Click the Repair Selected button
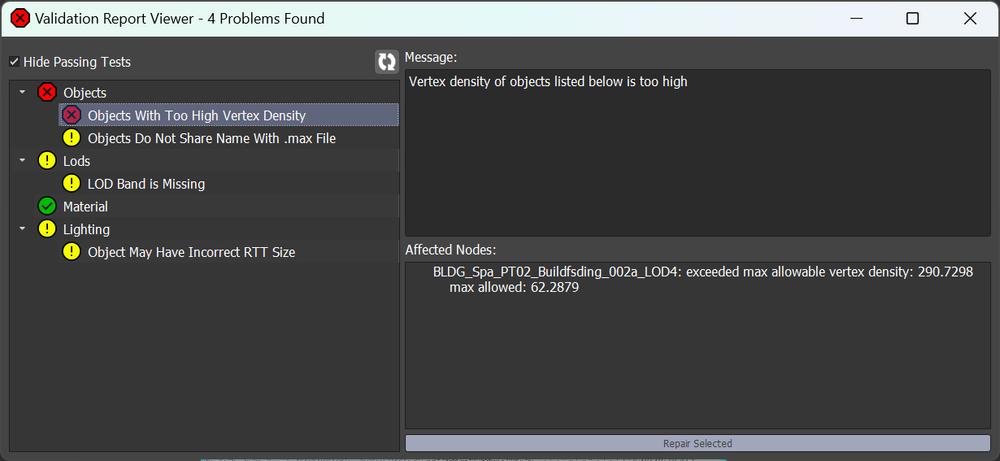The width and height of the screenshot is (1000, 461). (x=698, y=443)
